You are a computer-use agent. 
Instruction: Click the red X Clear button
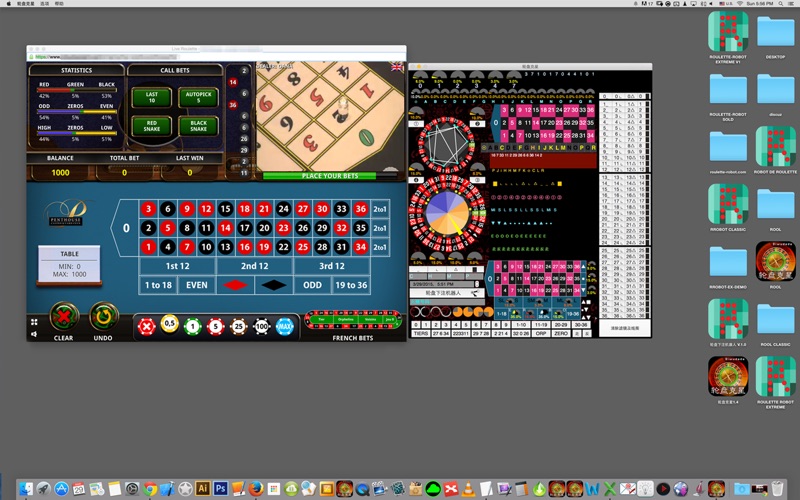63,318
